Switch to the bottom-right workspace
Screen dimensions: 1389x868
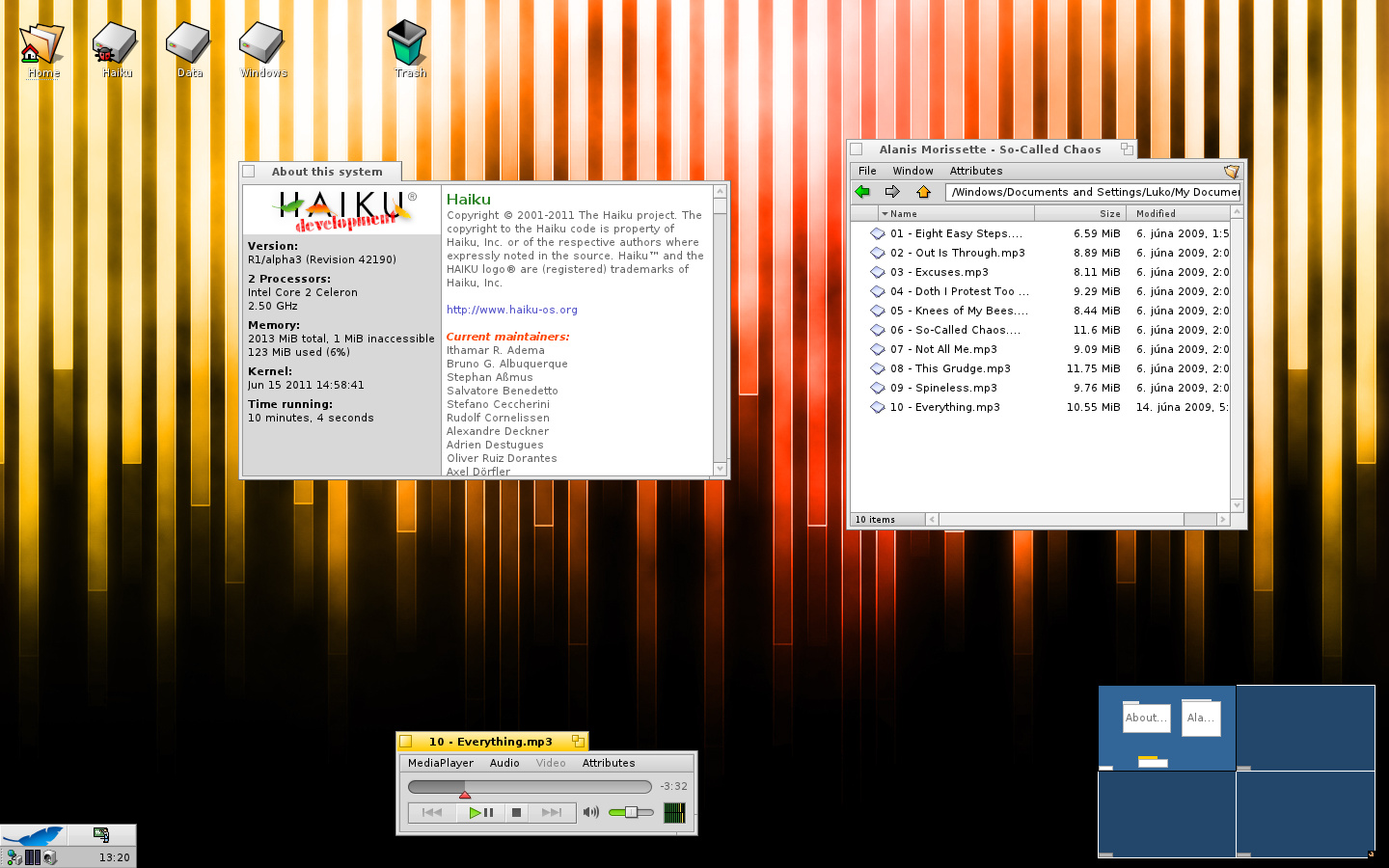click(1305, 814)
